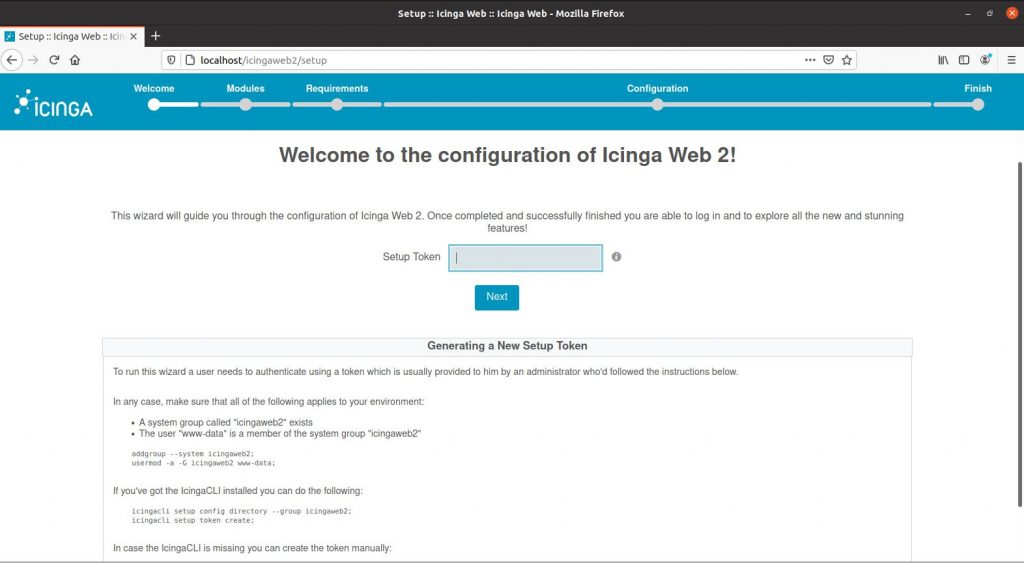Click 'icingacli setup token create;' command text
The height and width of the screenshot is (563, 1024).
193,521
